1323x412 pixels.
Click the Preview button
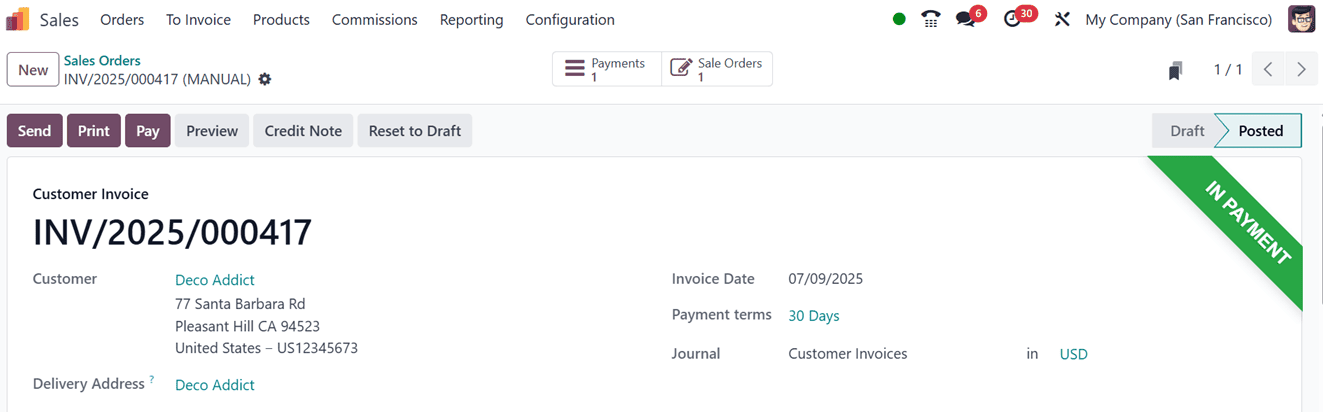[x=212, y=131]
